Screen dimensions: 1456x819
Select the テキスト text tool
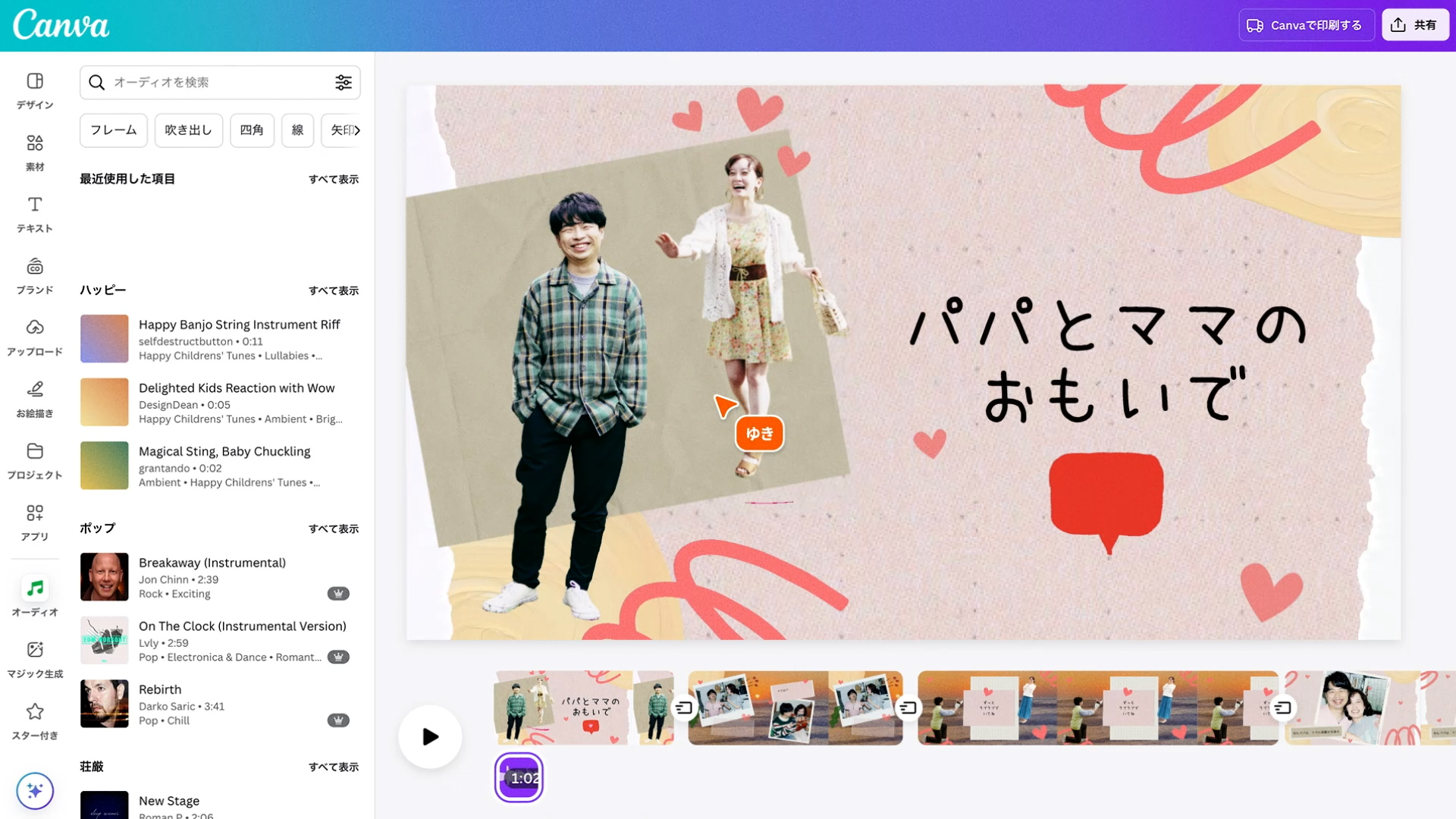(x=35, y=215)
